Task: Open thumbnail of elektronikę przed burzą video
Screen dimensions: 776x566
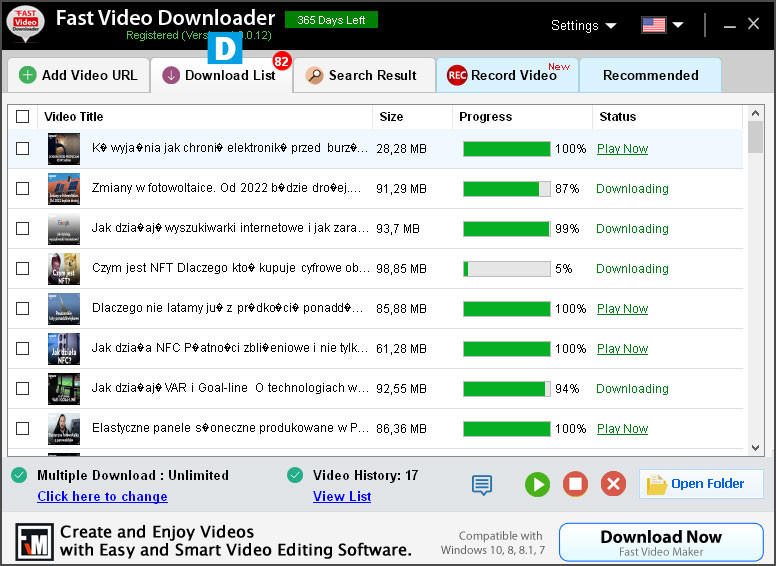Action: click(64, 149)
